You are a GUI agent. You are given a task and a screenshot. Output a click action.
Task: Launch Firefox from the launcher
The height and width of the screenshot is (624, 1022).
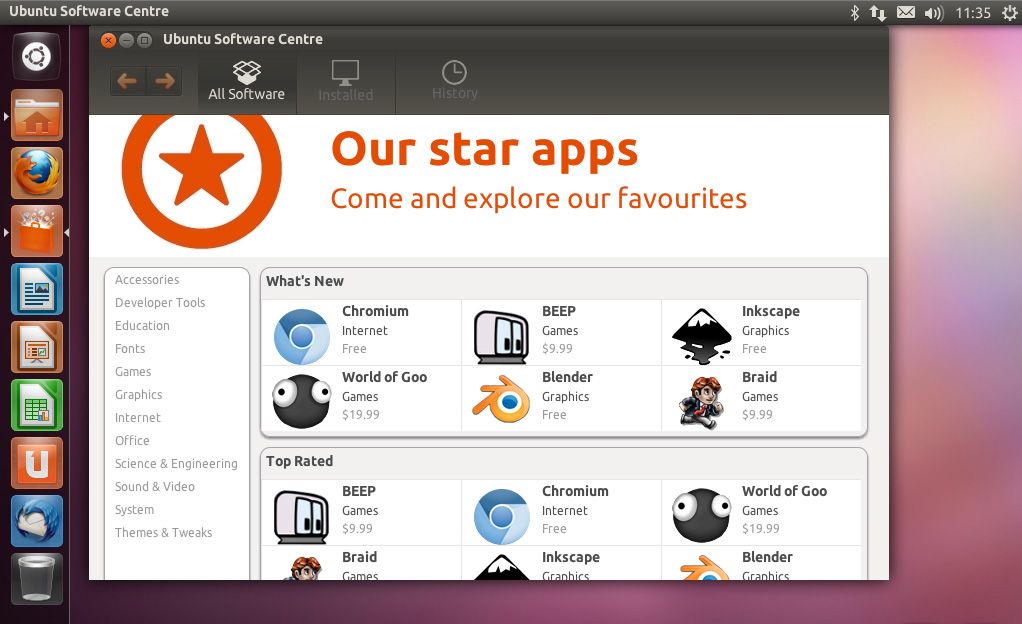point(36,173)
